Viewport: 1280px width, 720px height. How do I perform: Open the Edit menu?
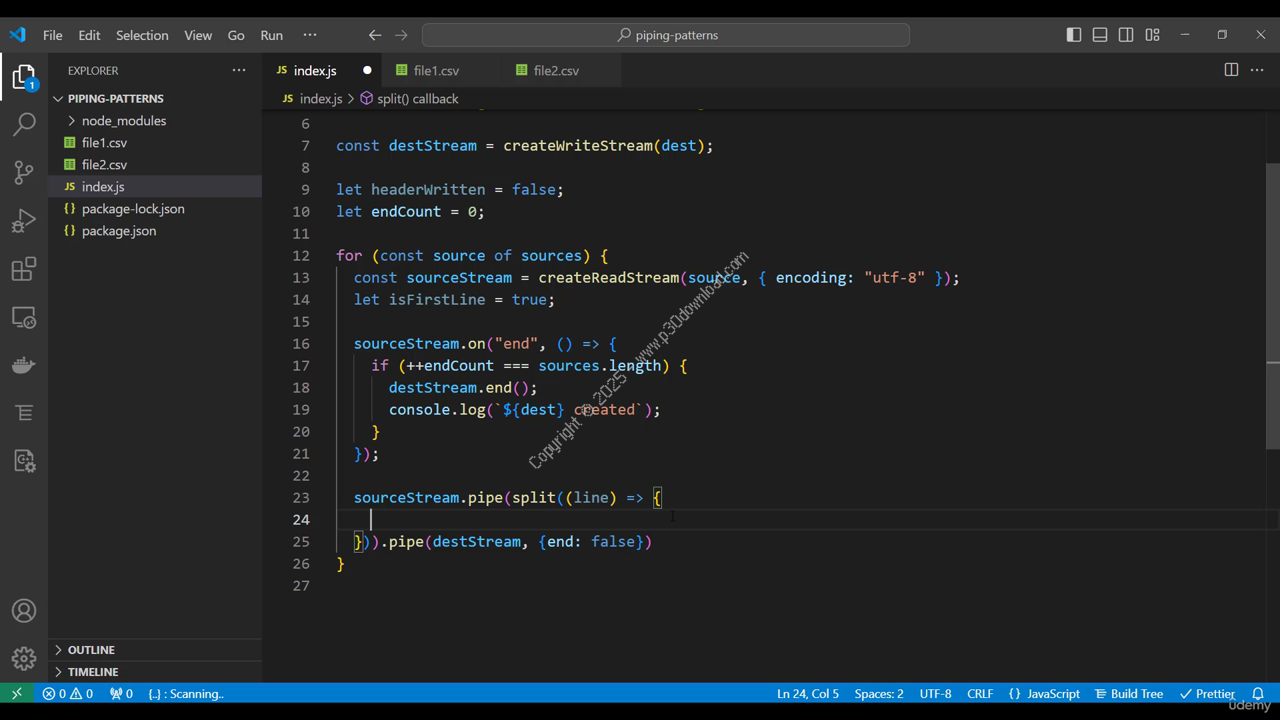pyautogui.click(x=89, y=35)
